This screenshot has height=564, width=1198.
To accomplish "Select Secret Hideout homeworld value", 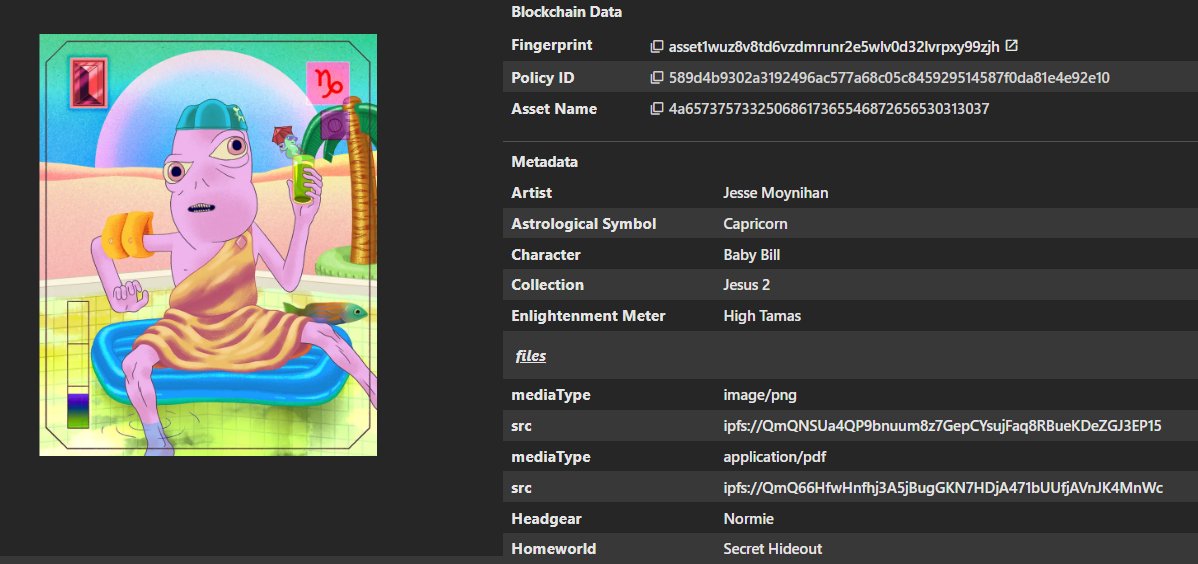I will tap(772, 549).
